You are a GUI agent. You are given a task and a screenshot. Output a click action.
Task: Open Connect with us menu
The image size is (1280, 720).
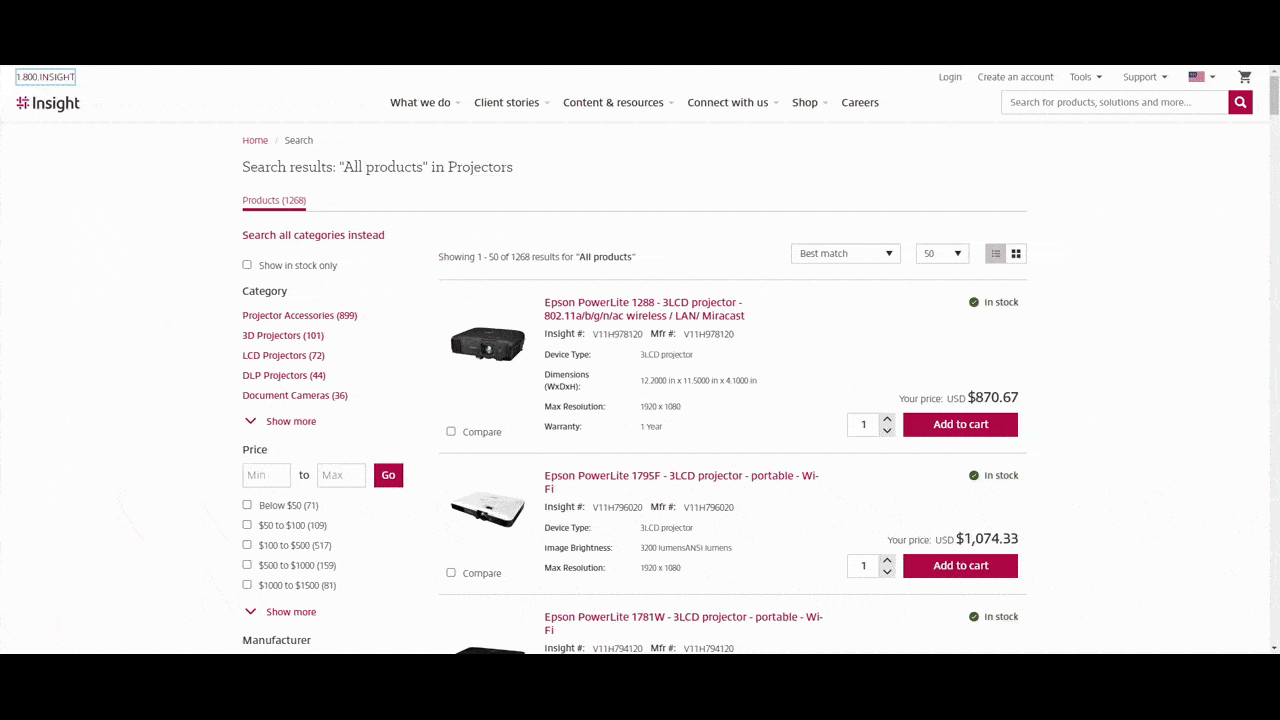coord(733,103)
